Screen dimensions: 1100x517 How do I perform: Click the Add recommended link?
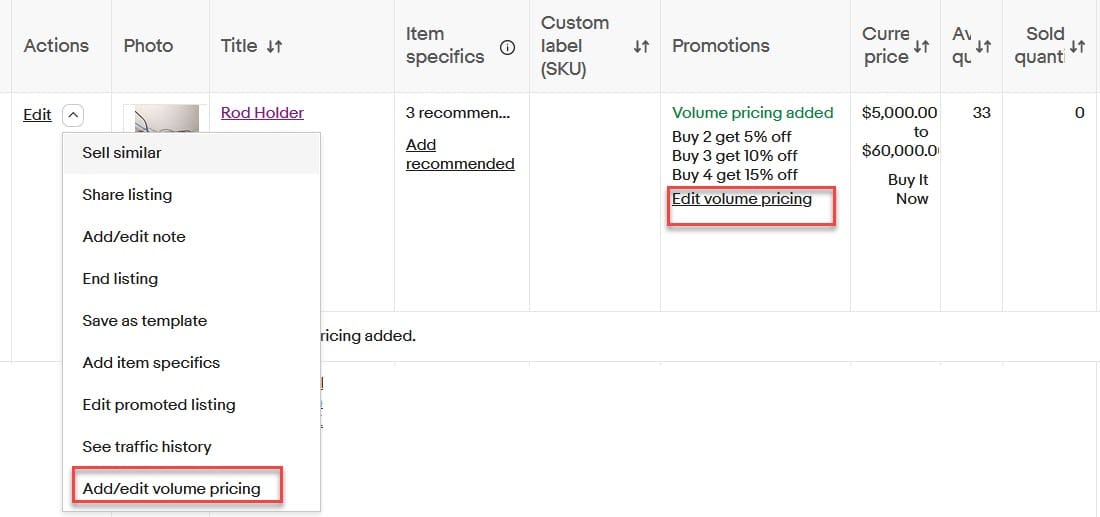point(460,154)
